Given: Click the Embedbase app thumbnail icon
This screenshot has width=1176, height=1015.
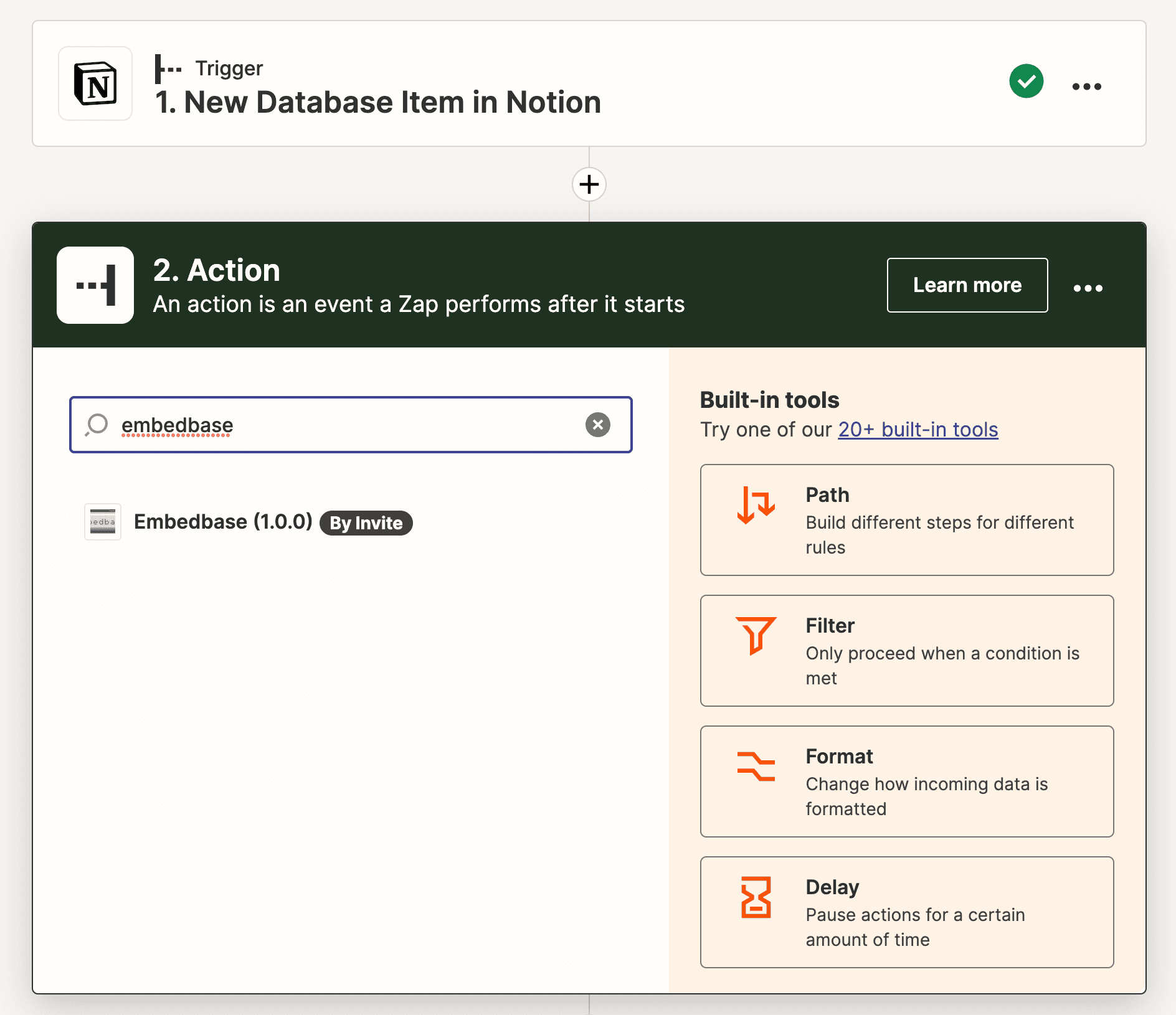Looking at the screenshot, I should point(103,522).
